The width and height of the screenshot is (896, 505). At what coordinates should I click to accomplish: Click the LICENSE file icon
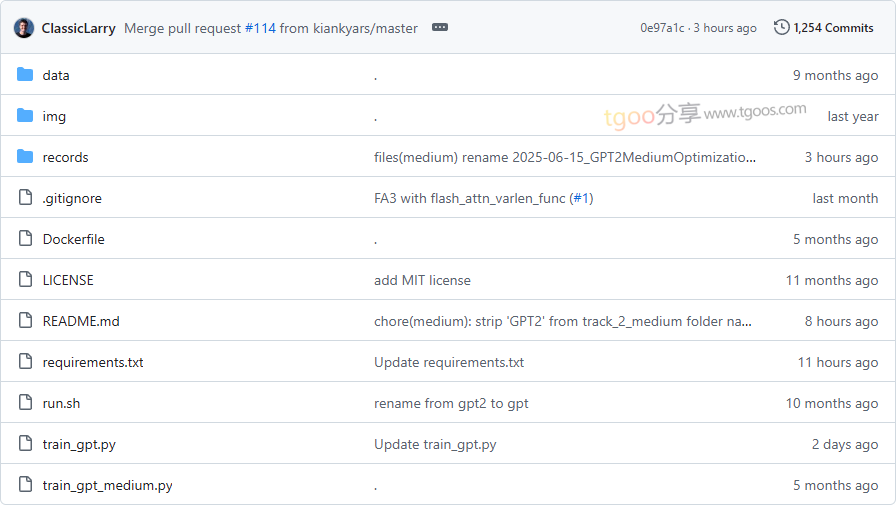[x=25, y=280]
